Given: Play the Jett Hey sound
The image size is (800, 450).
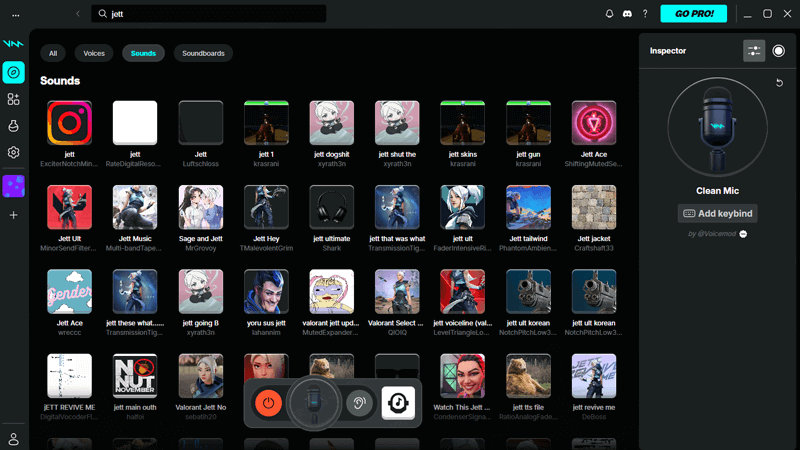Looking at the screenshot, I should point(266,207).
